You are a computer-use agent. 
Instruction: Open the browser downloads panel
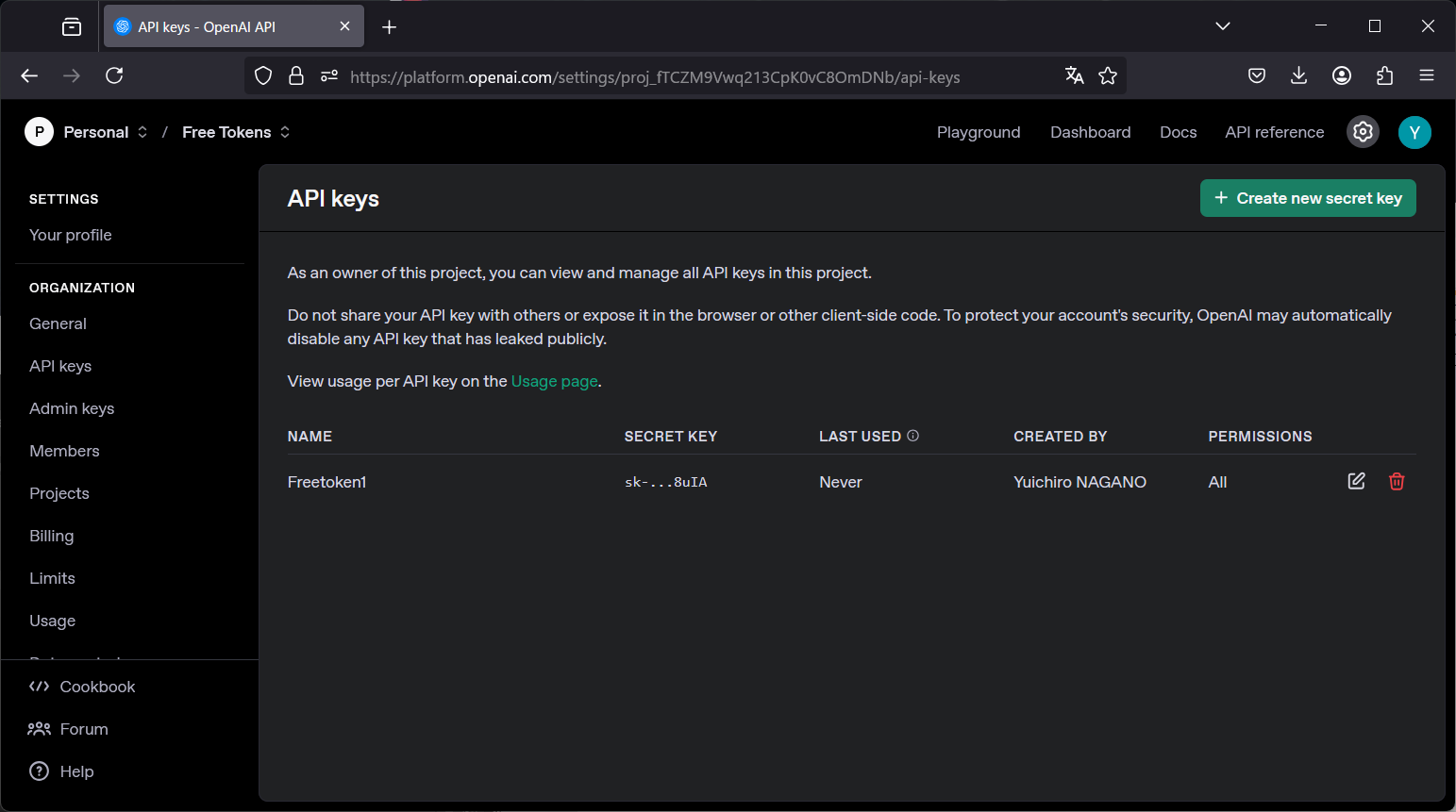click(1298, 75)
